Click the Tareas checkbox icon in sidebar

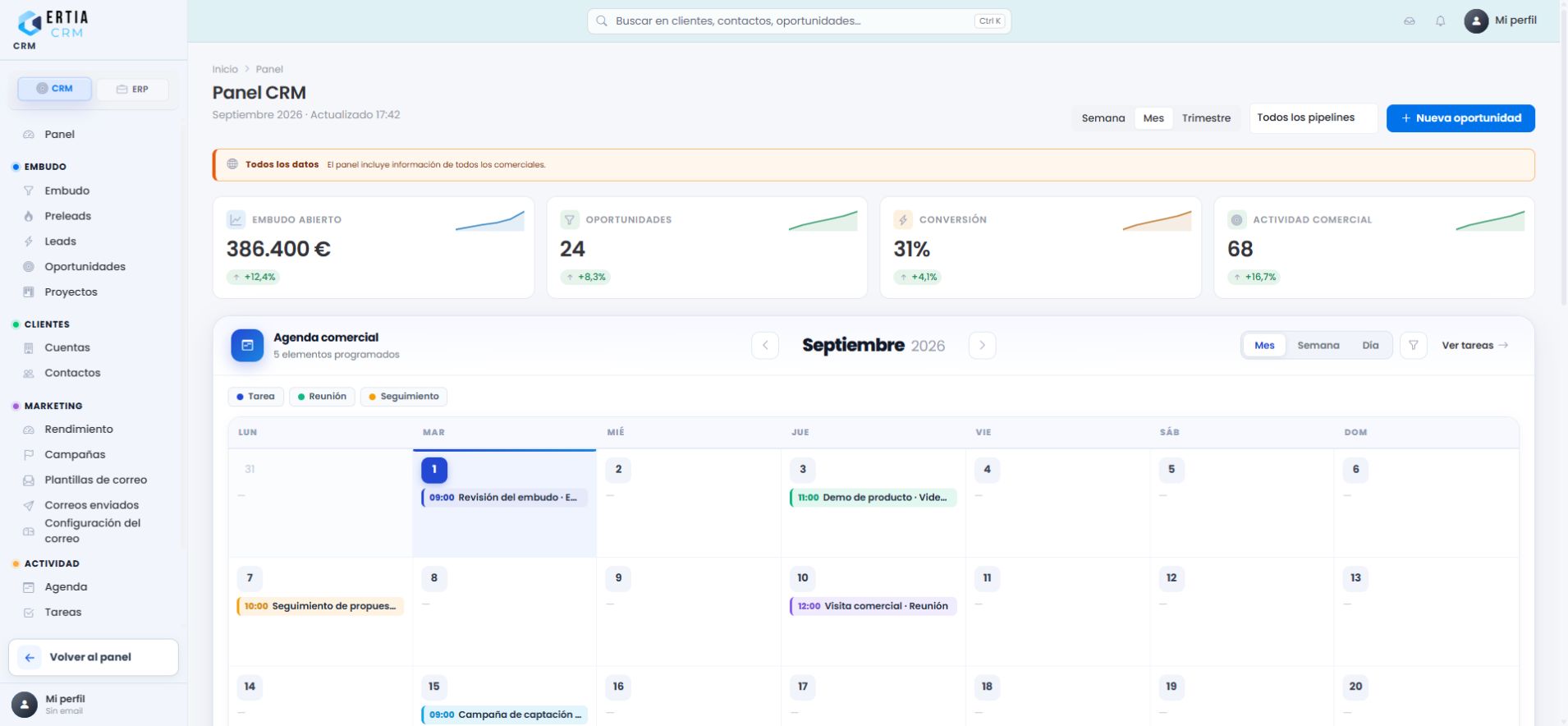coord(29,613)
